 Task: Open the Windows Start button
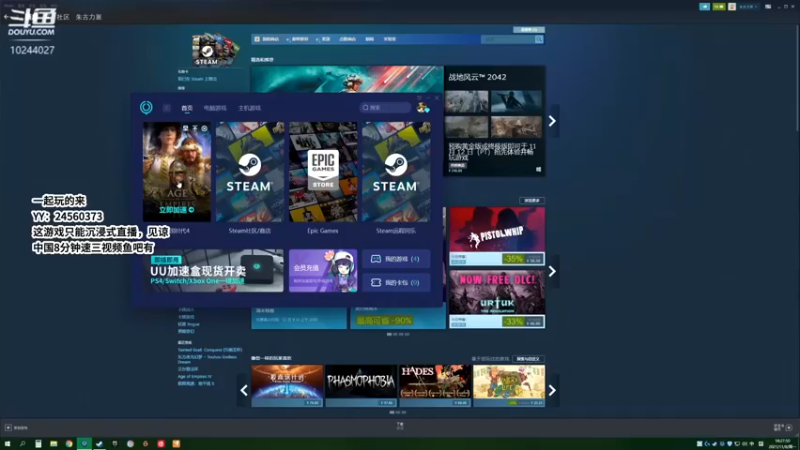[7, 444]
